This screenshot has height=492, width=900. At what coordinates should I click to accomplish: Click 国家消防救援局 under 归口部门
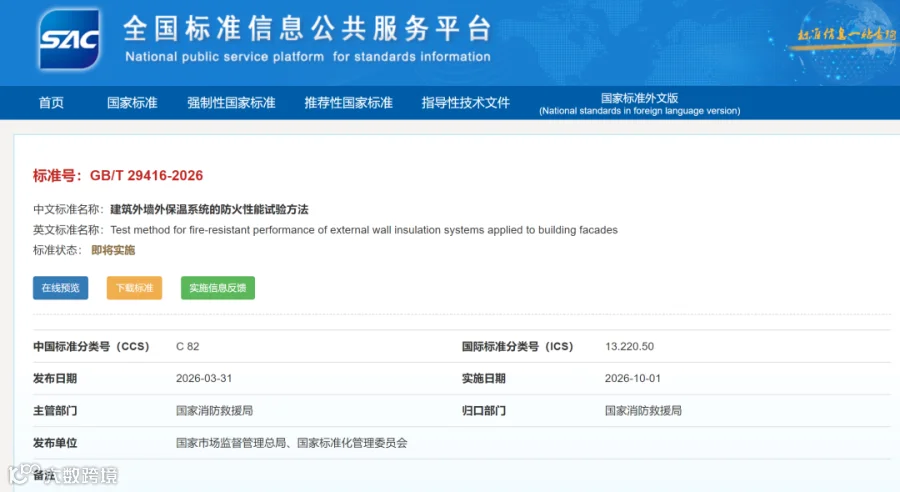tap(643, 410)
